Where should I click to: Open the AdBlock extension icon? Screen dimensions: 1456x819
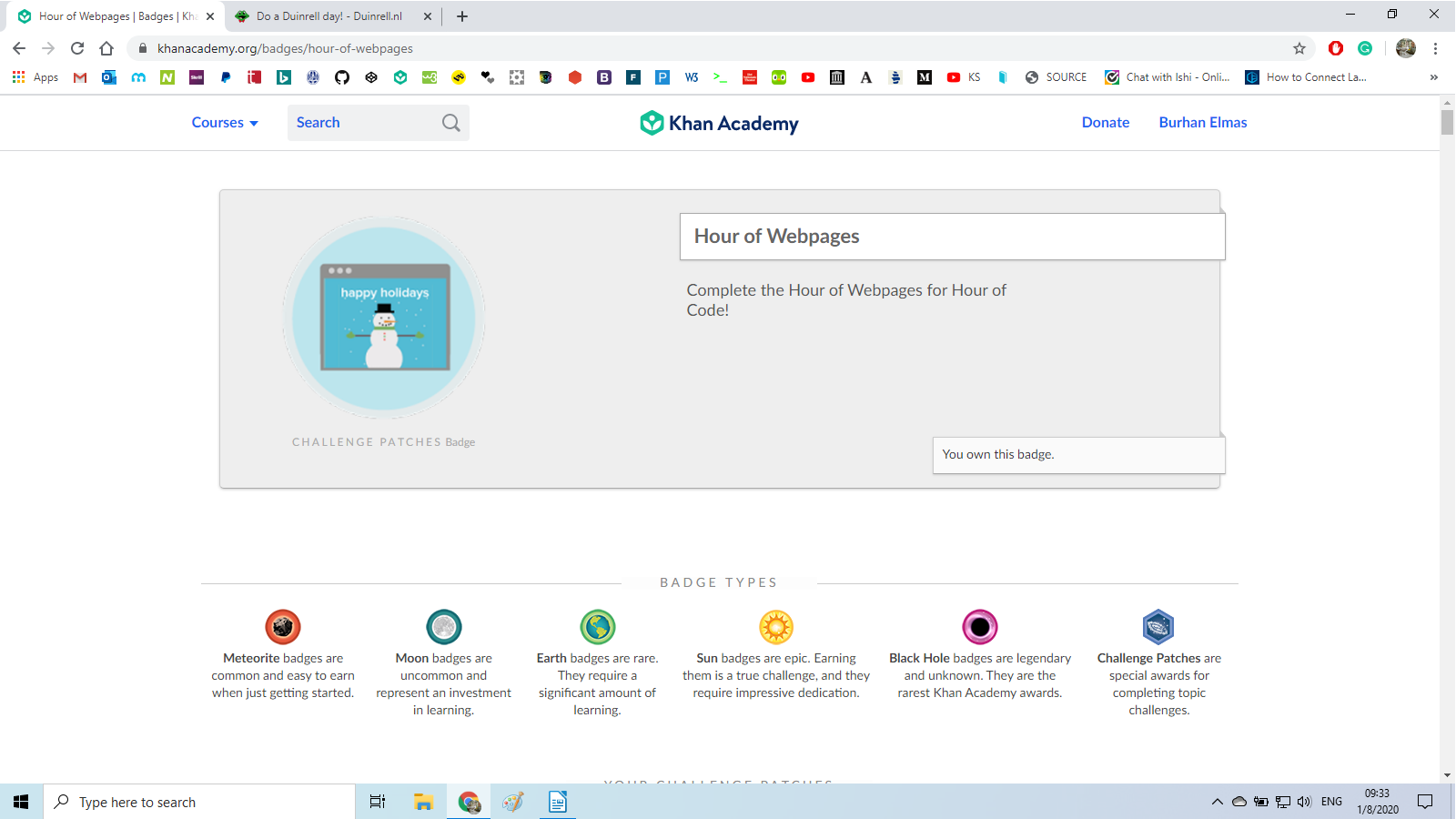[1336, 48]
